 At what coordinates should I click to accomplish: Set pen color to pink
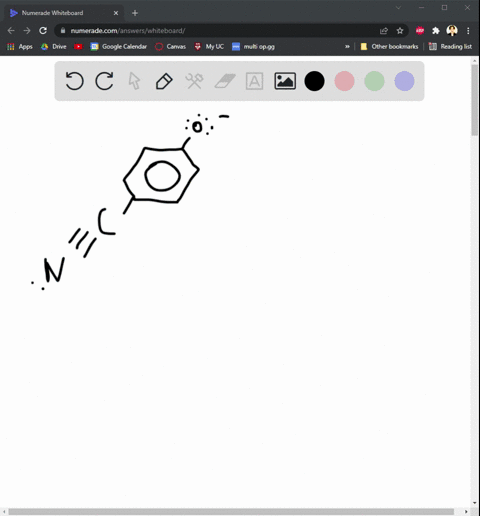[344, 81]
